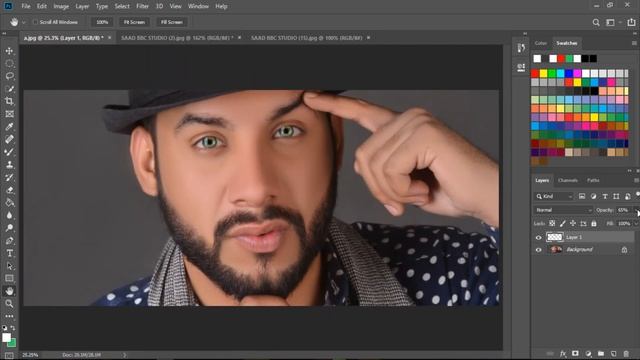640x360 pixels.
Task: Click the Fit Screen button
Action: click(134, 22)
